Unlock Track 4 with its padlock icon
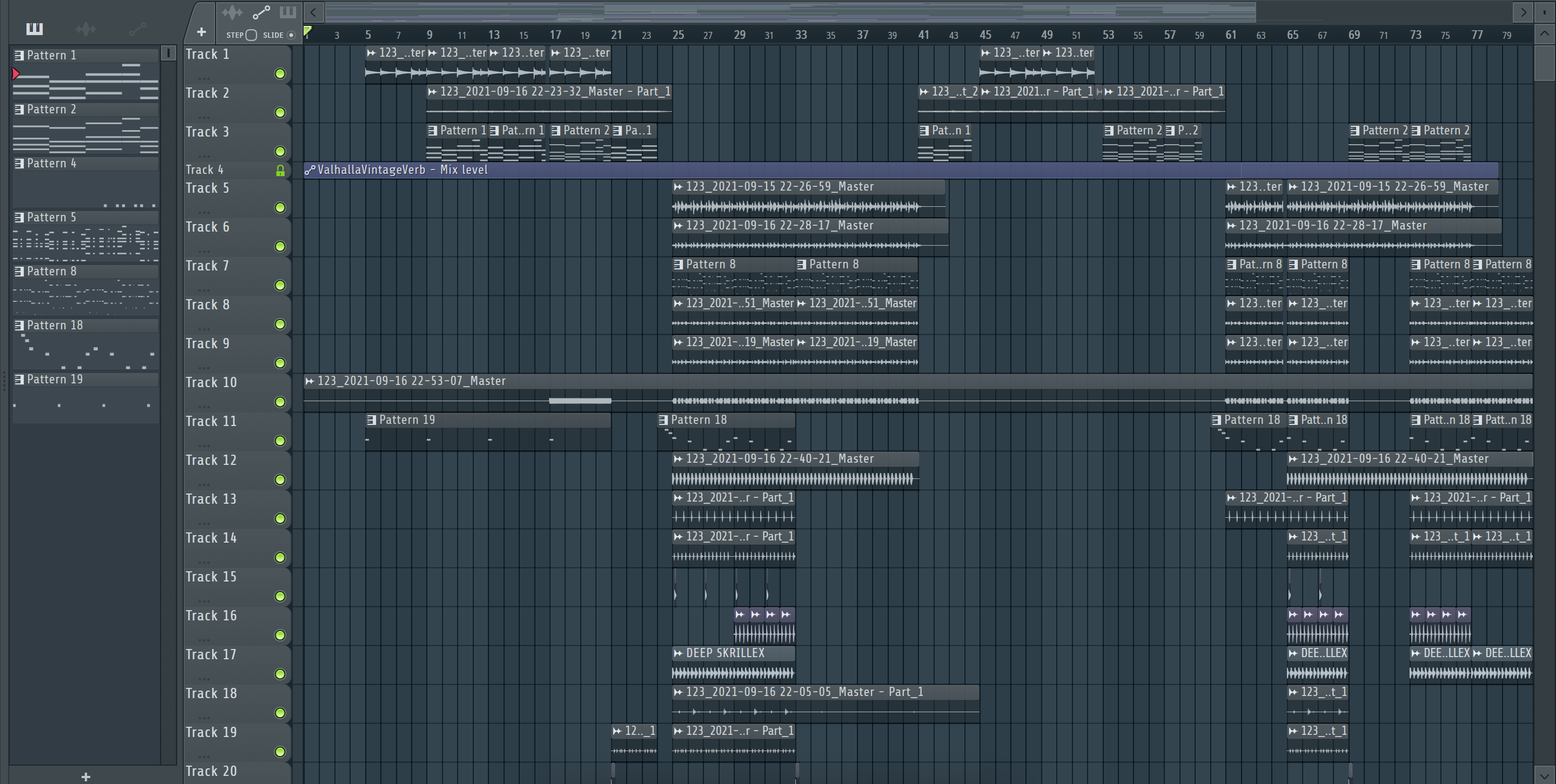Image resolution: width=1556 pixels, height=784 pixels. pos(280,171)
